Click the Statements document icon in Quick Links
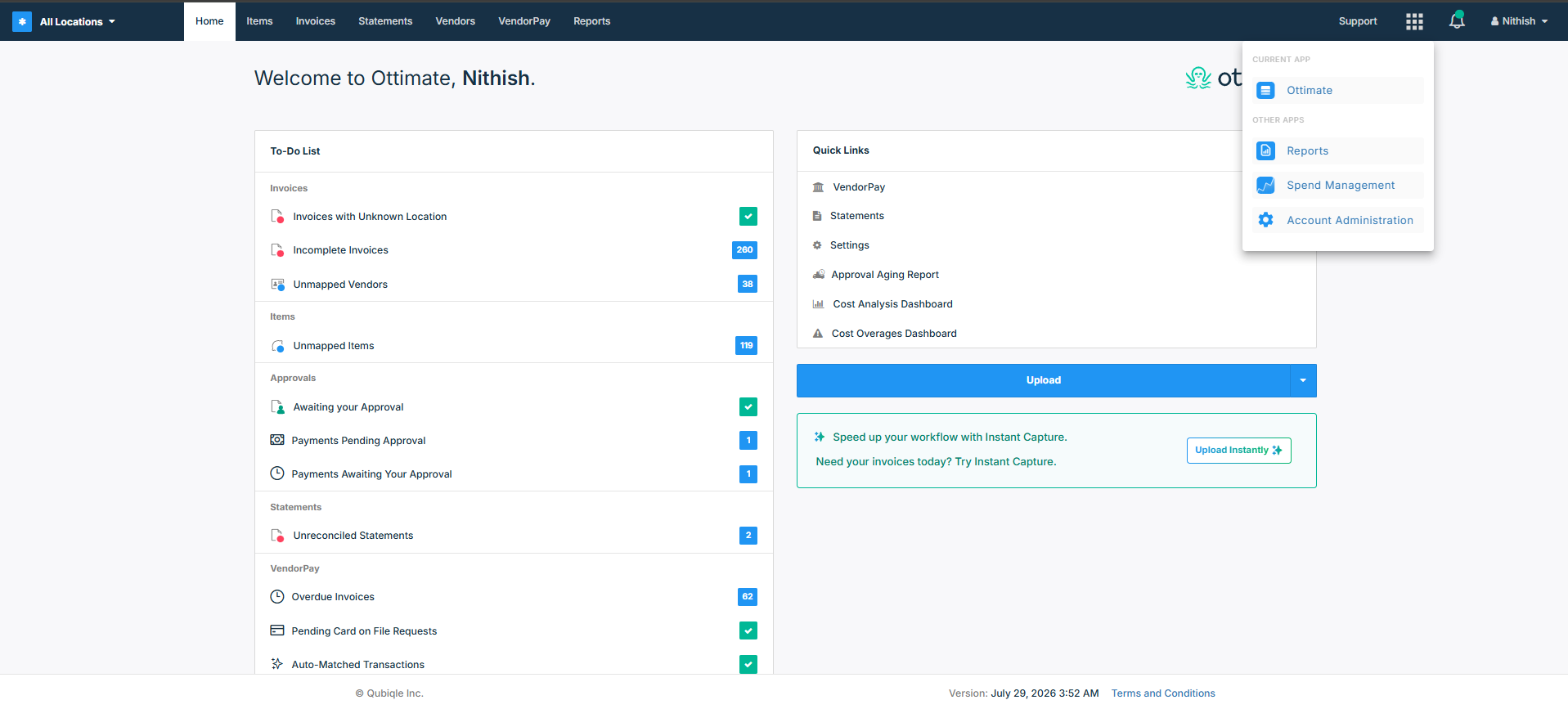The width and height of the screenshot is (1568, 709). click(x=817, y=216)
